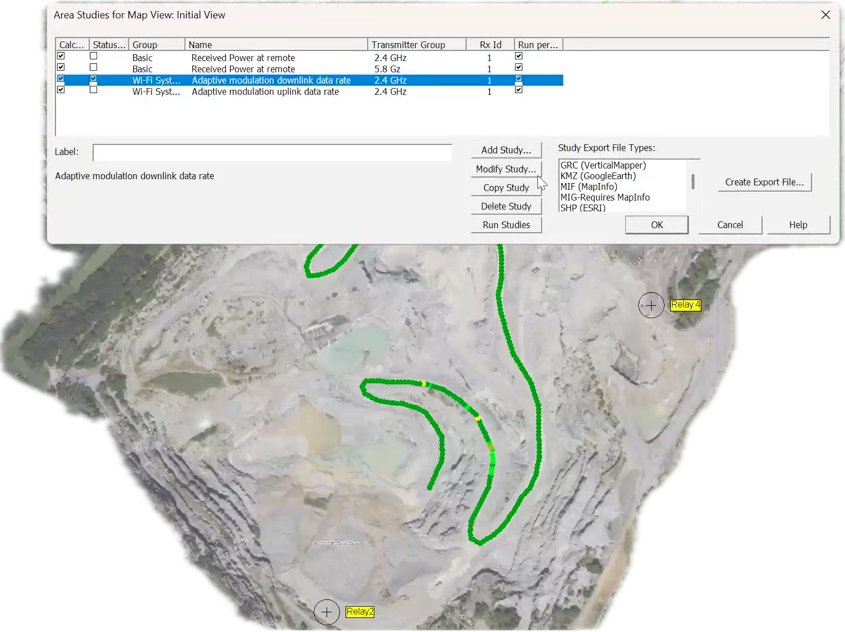This screenshot has height=632, width=845.
Task: Select the Received Power at remote 2.4 GHz row name
Action: [243, 58]
